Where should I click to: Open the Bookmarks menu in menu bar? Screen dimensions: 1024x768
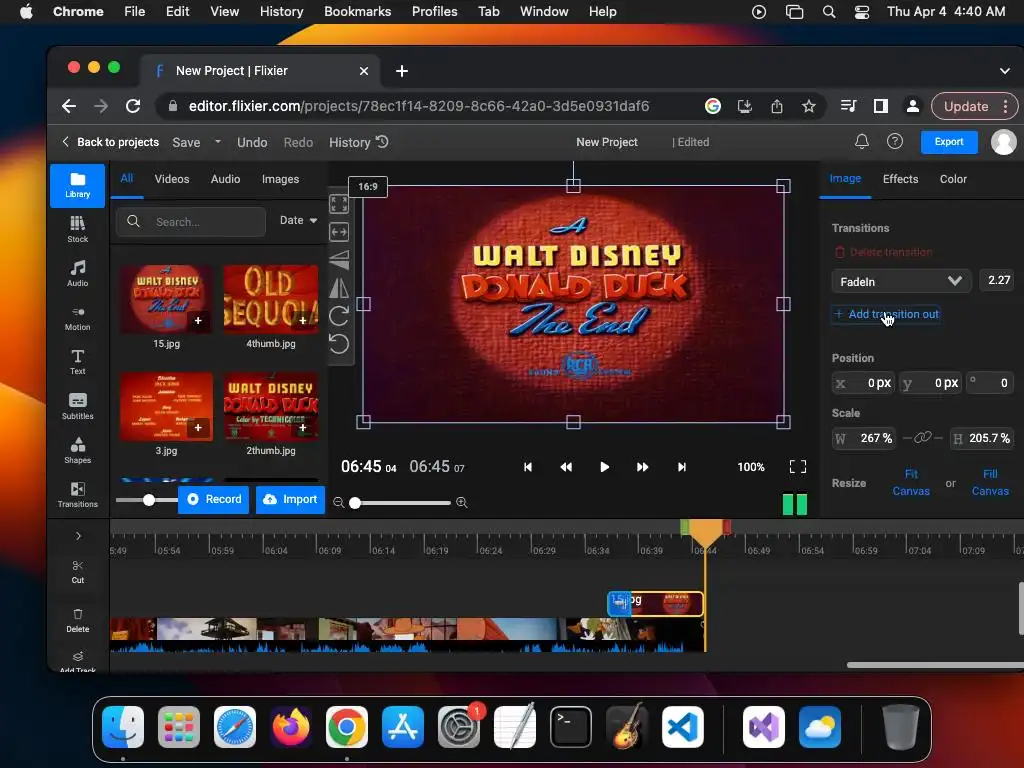(357, 11)
